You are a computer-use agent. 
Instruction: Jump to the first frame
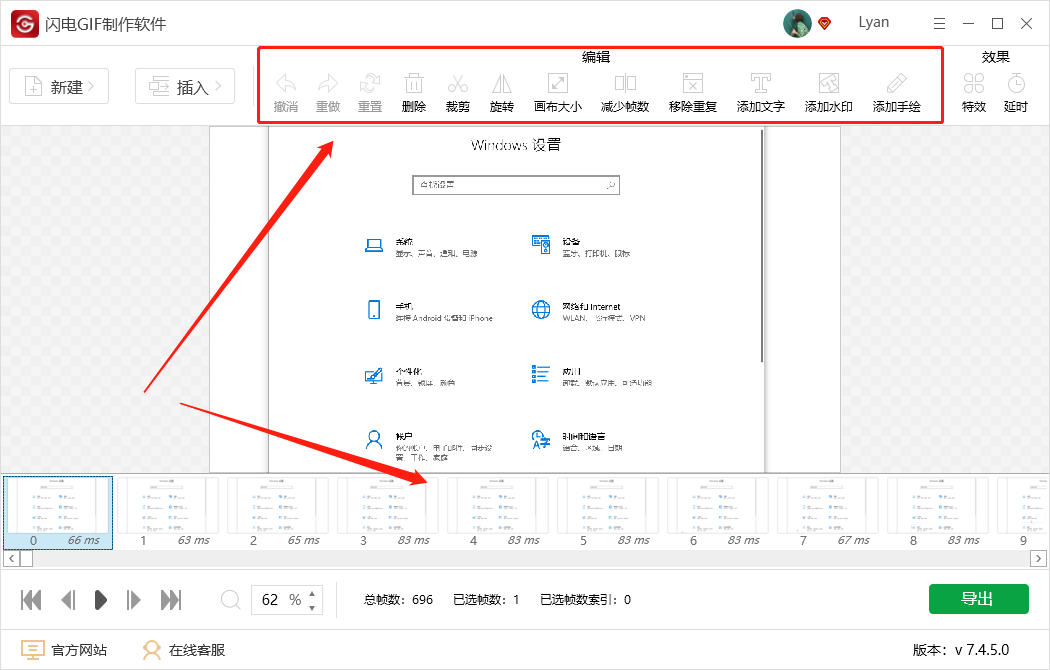(x=31, y=600)
